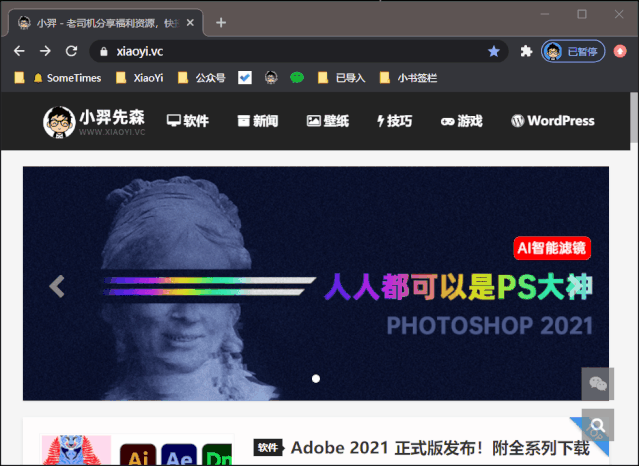
Task: Open the floating search magnifier button
Action: tap(598, 425)
